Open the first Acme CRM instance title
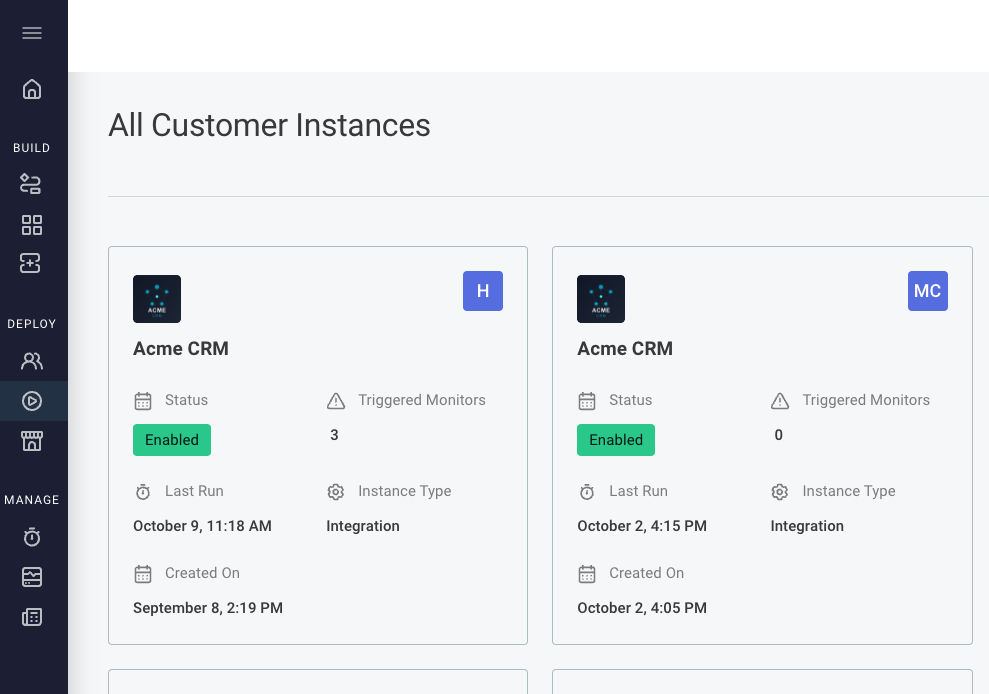989x694 pixels. [x=181, y=348]
